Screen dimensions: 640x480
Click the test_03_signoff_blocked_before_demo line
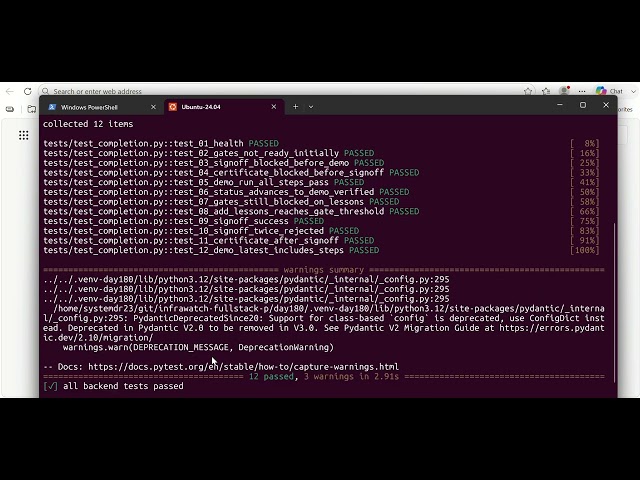(x=214, y=163)
